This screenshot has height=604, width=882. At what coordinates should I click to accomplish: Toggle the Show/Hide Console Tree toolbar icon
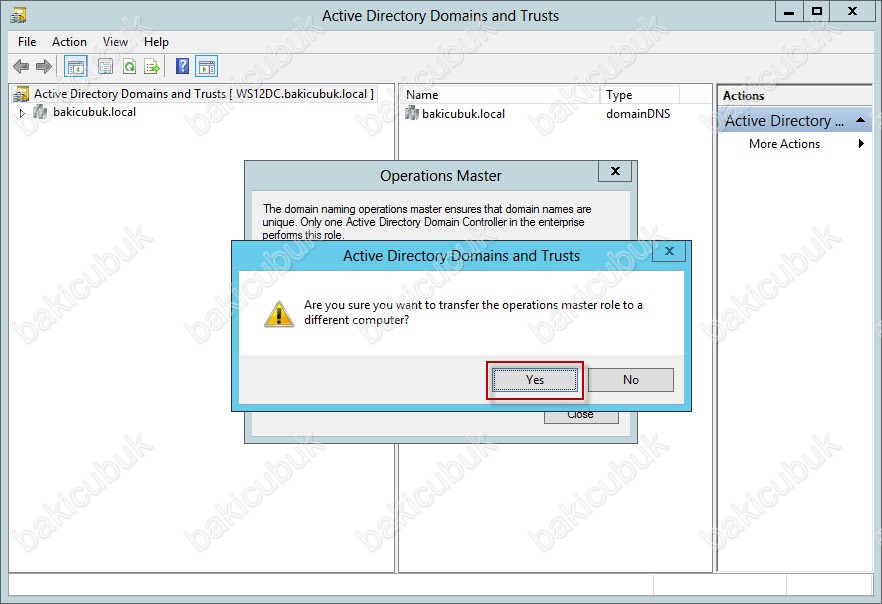click(75, 67)
